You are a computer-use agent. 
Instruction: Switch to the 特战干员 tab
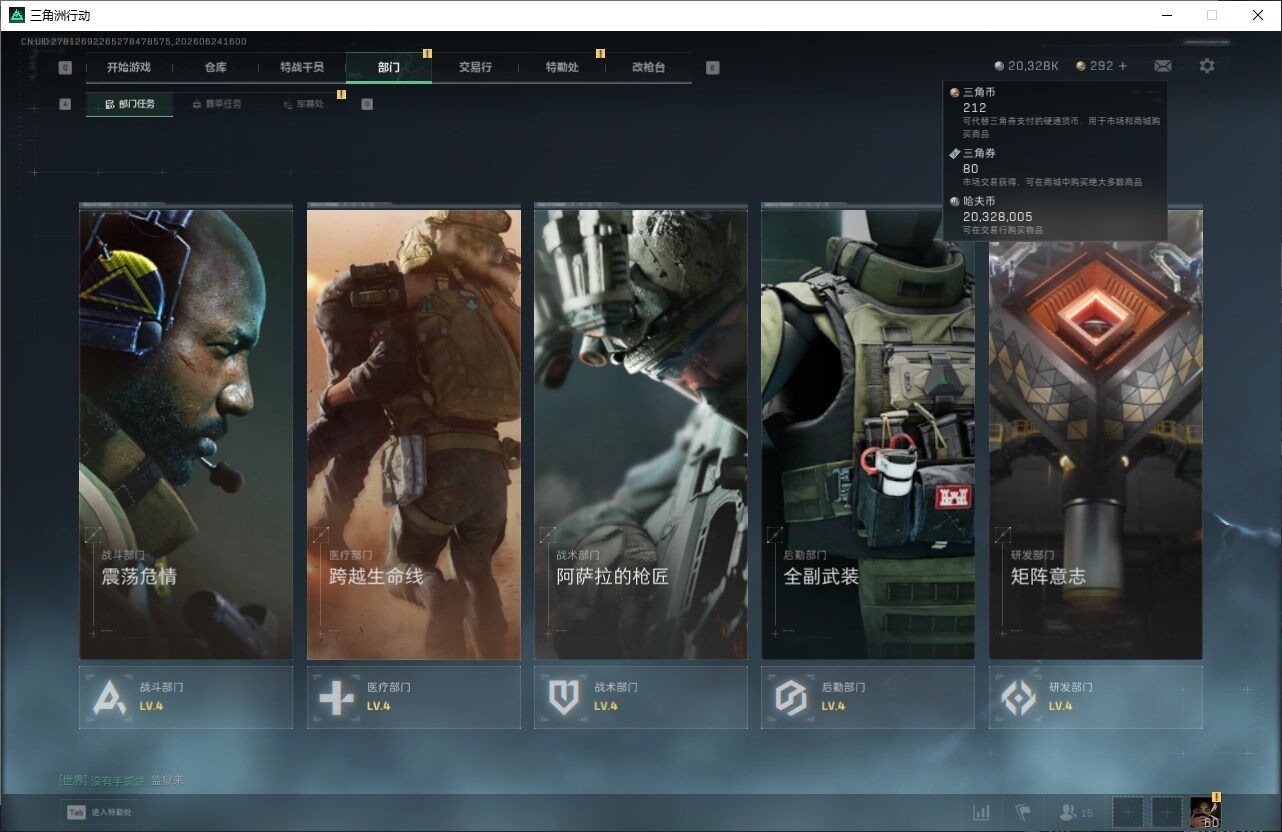coord(302,68)
